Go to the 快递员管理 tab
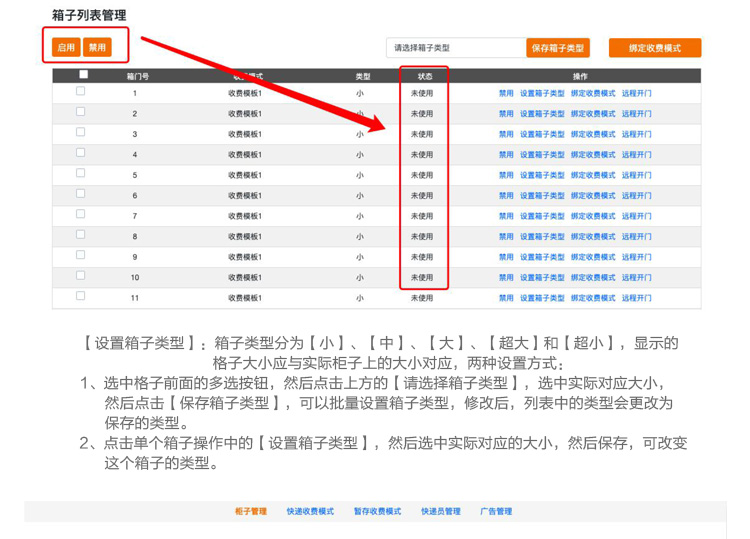The width and height of the screenshot is (750, 539). tap(441, 511)
